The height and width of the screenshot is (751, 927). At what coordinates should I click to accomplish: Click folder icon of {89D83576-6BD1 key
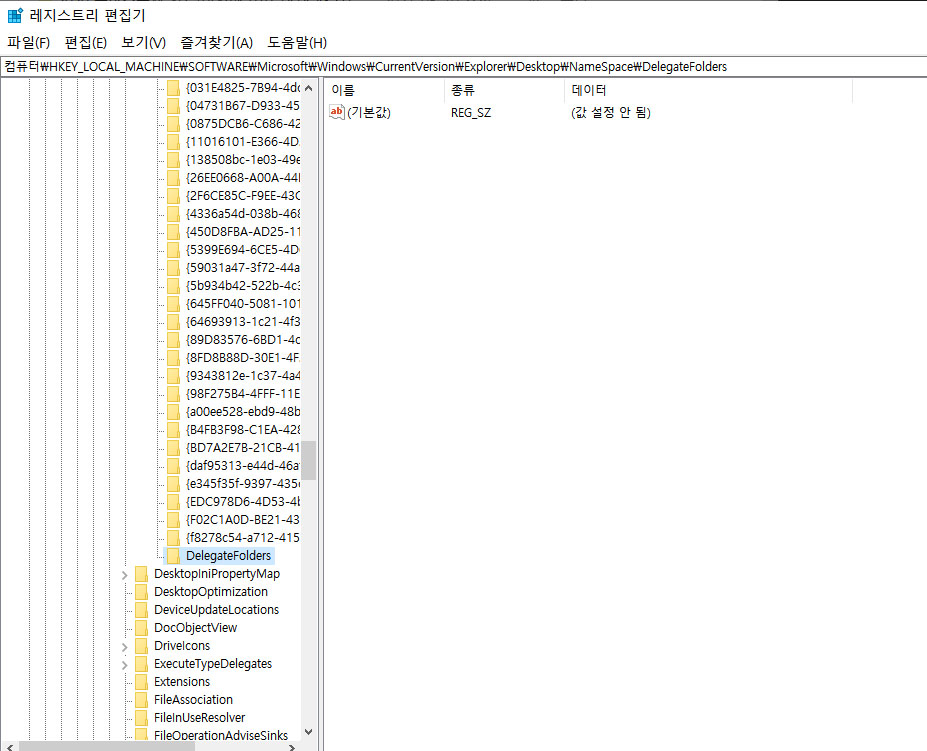(173, 339)
